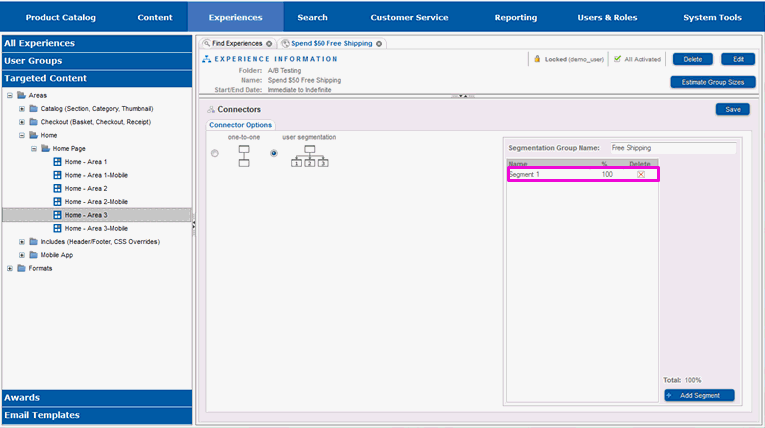Click the Home - Area 3-Mobile grid icon
This screenshot has height=428, width=765.
point(57,228)
